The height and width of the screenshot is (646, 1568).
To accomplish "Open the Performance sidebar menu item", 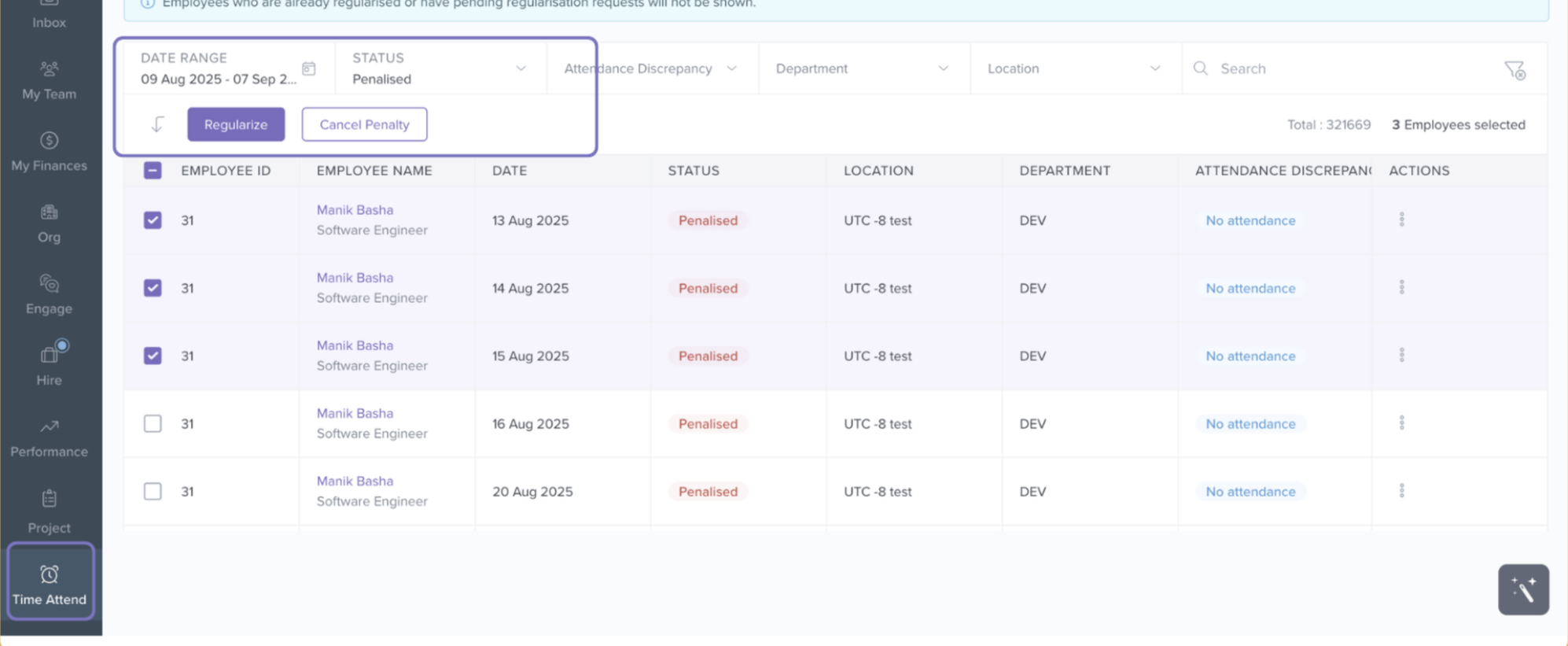I will [49, 438].
